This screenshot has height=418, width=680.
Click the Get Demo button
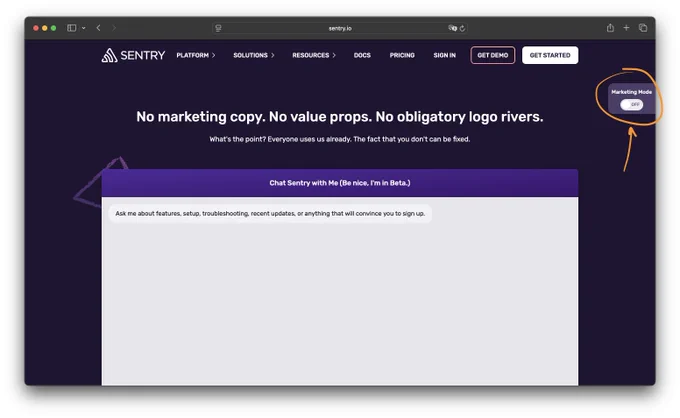[x=493, y=56]
